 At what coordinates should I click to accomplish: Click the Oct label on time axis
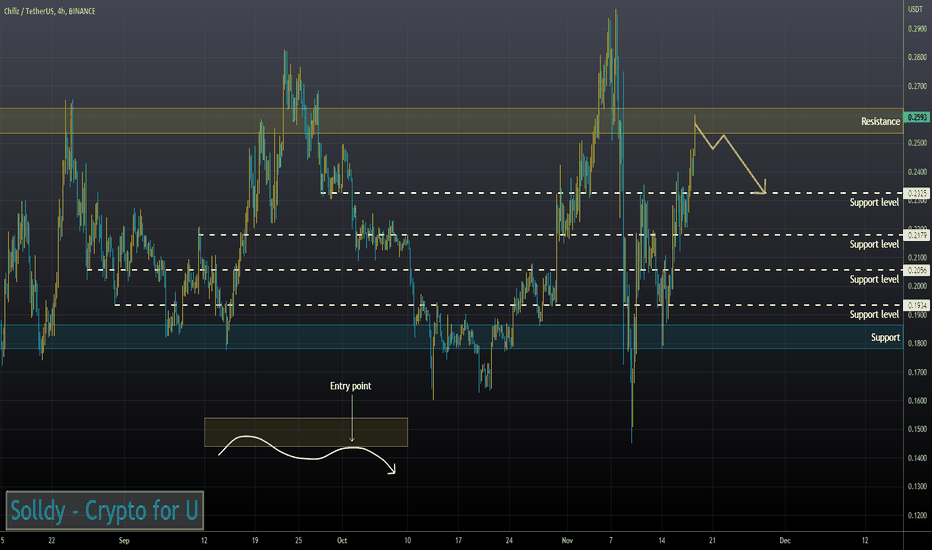[342, 540]
